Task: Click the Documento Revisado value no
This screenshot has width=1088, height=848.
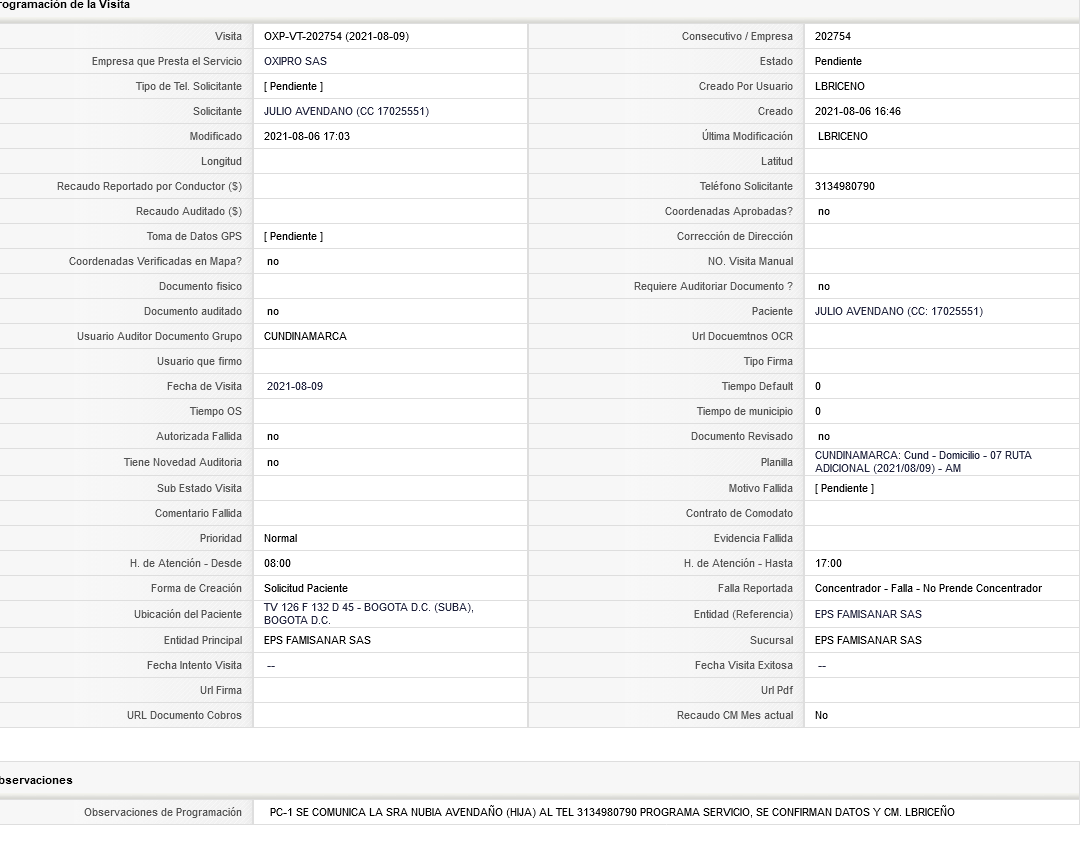Action: (x=824, y=436)
